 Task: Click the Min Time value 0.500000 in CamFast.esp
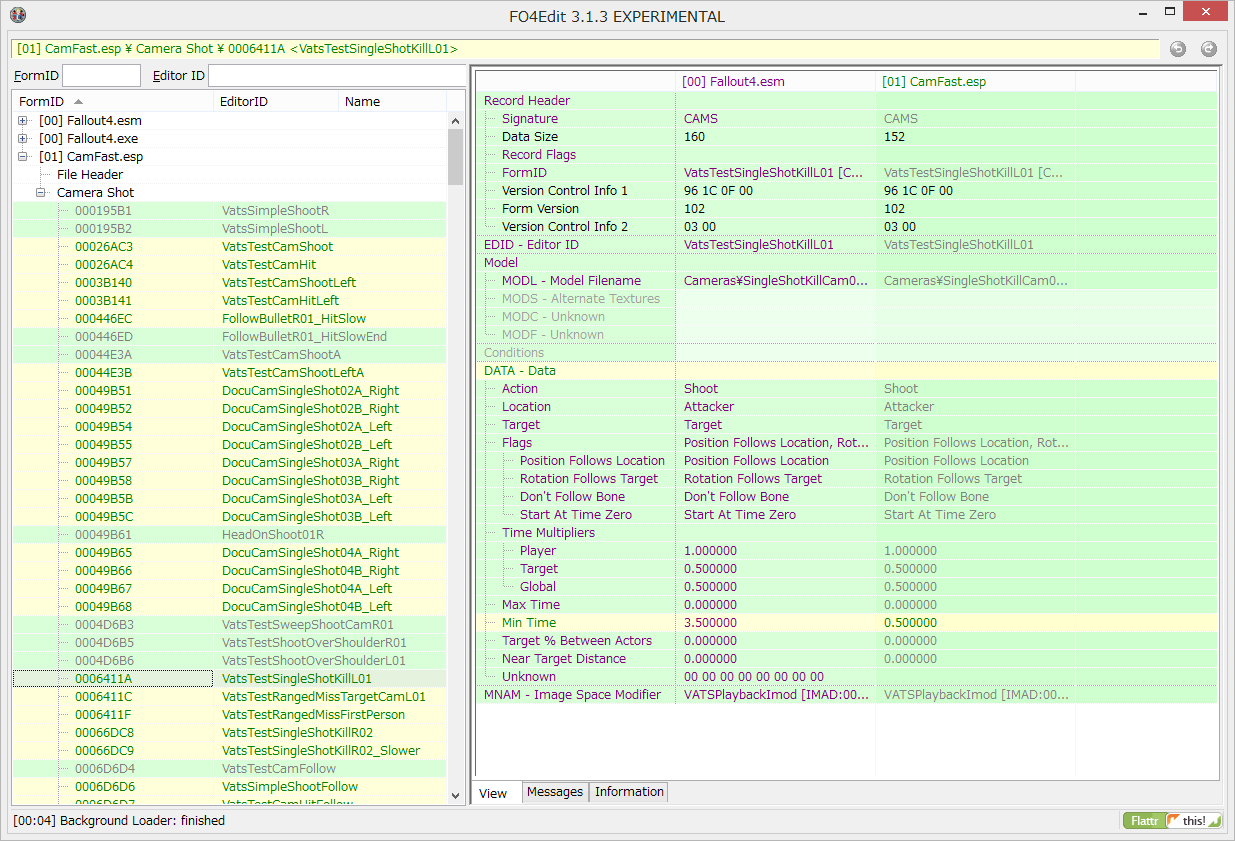[910, 623]
